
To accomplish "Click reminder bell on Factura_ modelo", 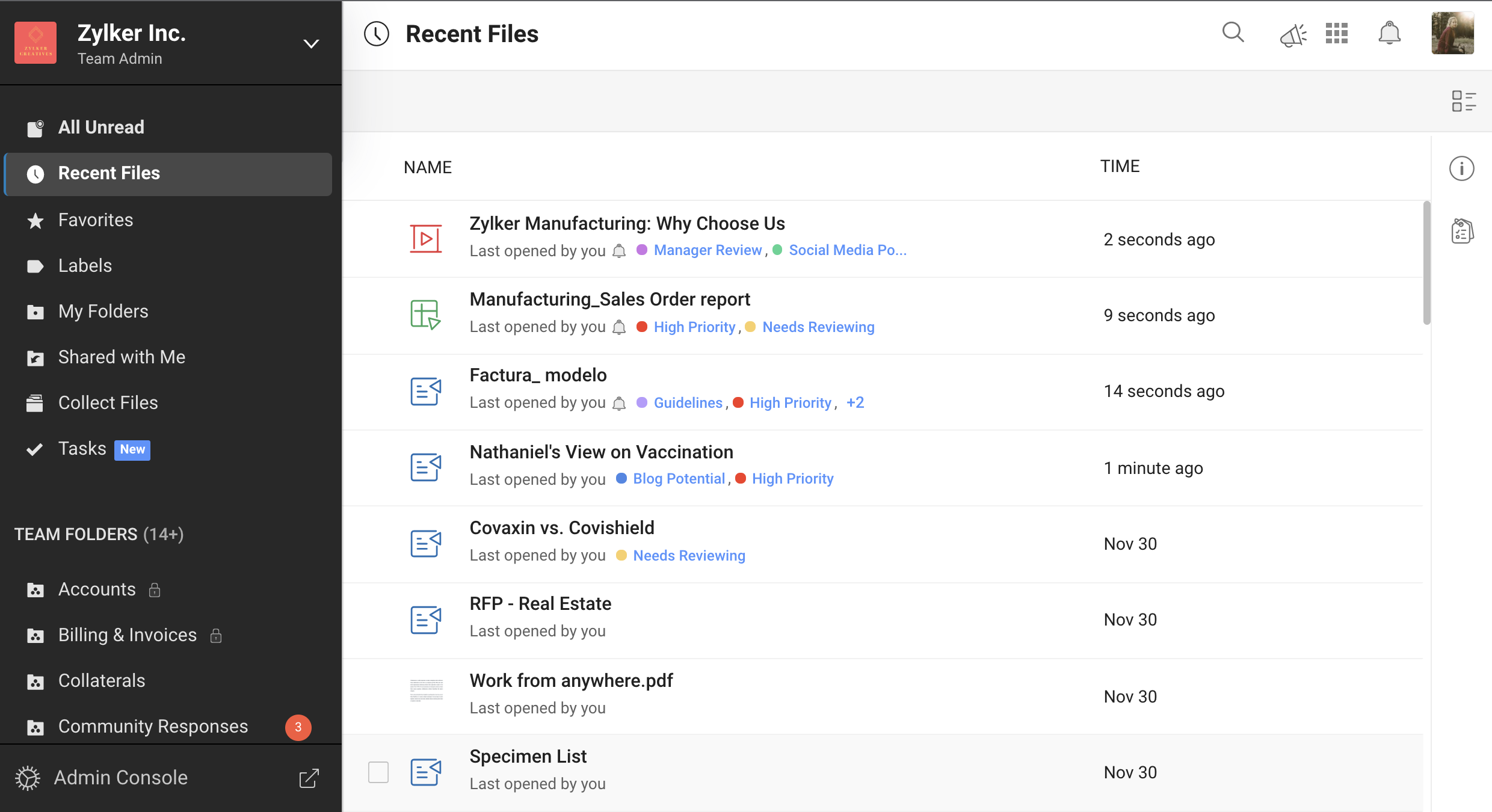I will pos(619,403).
